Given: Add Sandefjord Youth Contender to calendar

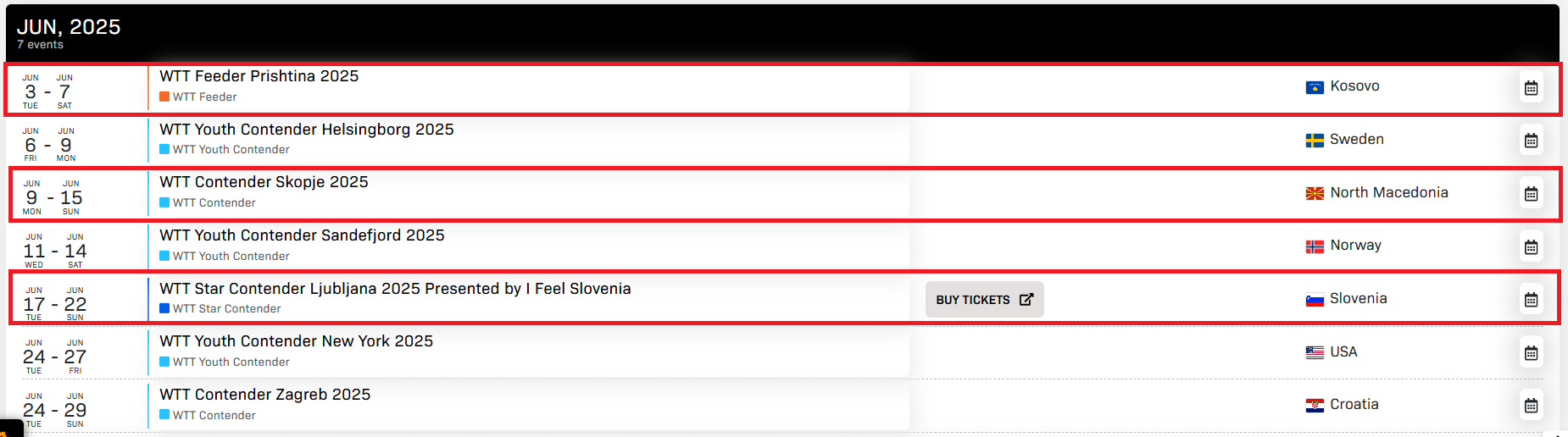Looking at the screenshot, I should (1531, 247).
